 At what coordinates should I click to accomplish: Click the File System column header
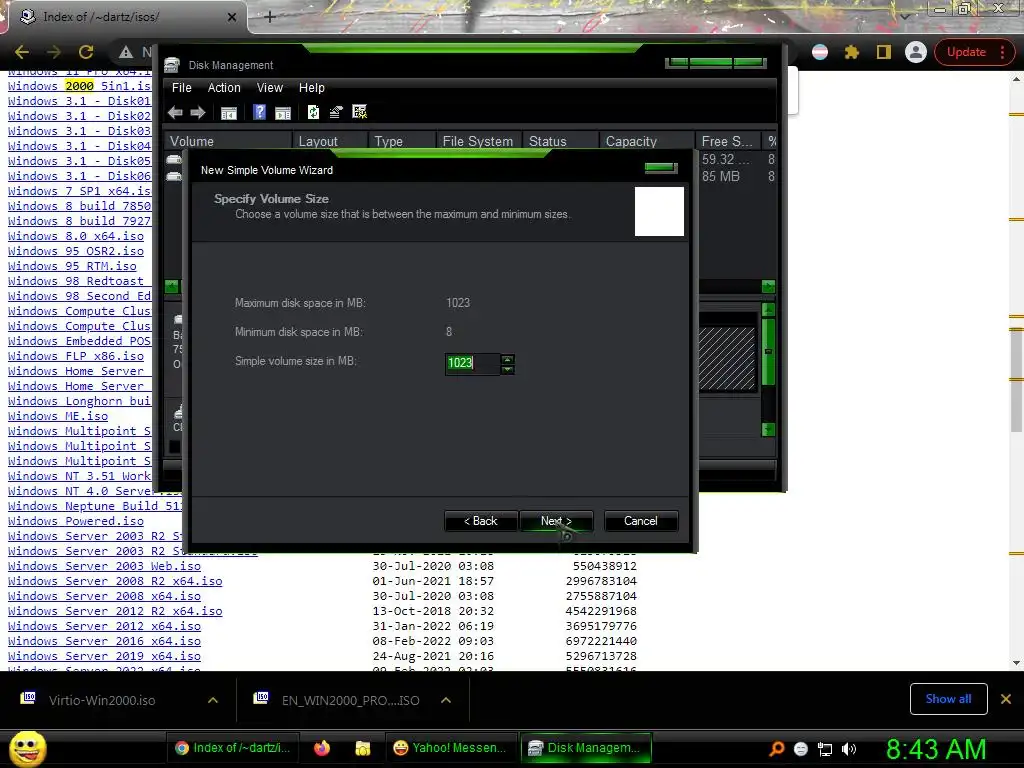click(478, 141)
